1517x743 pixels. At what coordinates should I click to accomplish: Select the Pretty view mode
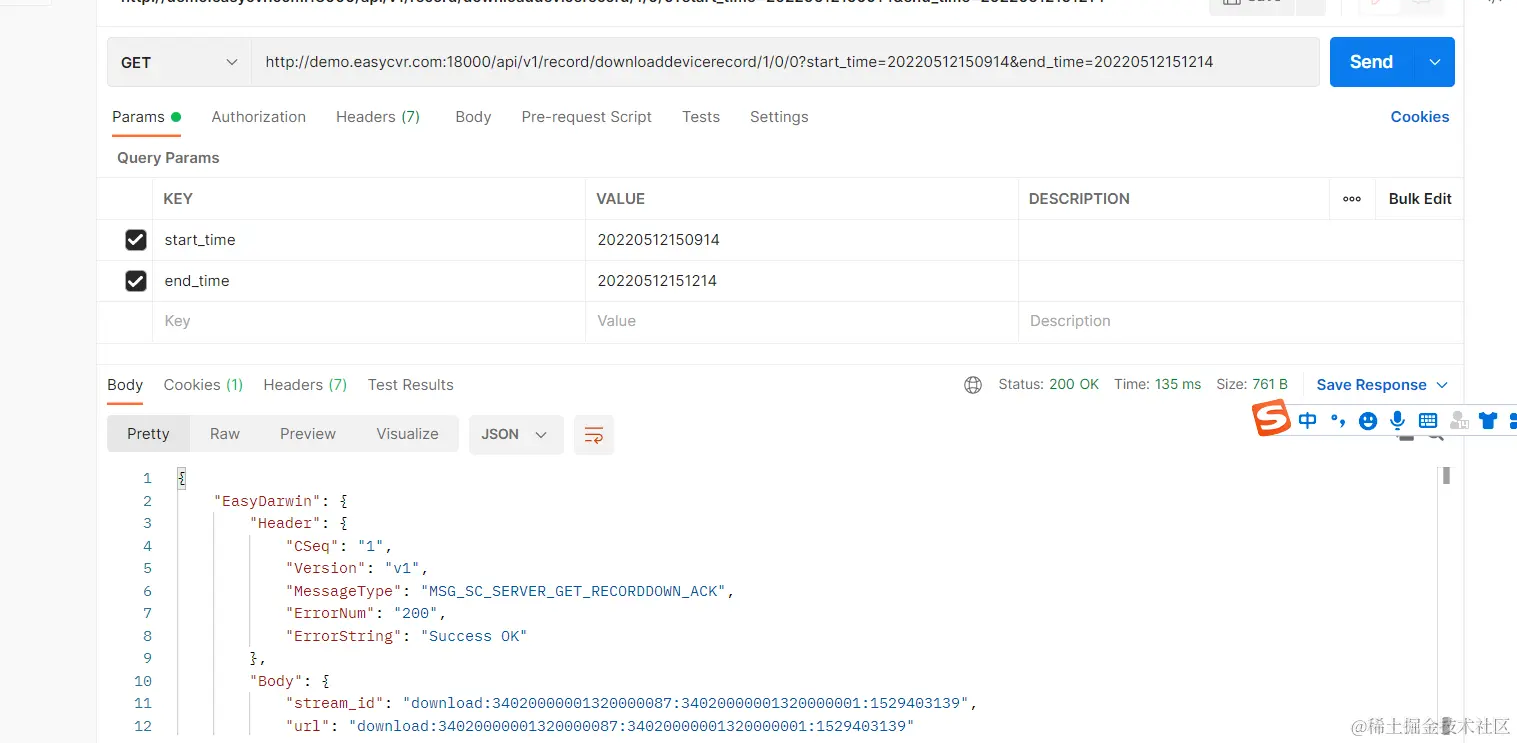(x=148, y=434)
